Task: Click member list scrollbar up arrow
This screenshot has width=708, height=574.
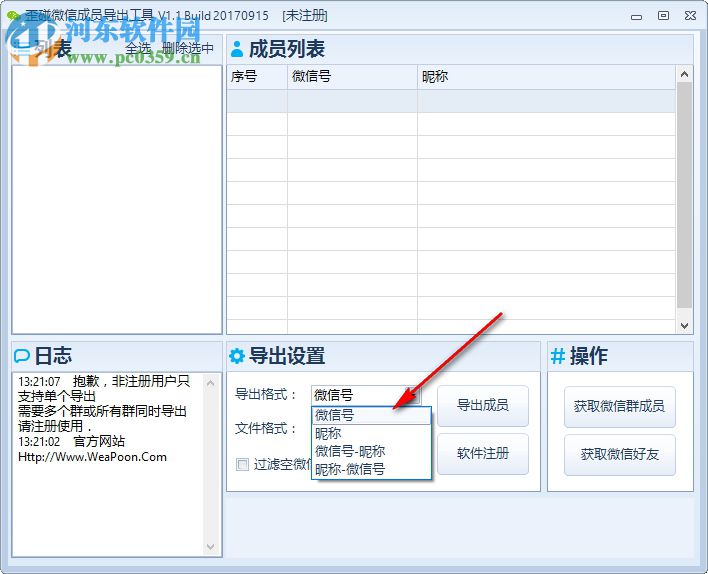Action: coord(684,74)
